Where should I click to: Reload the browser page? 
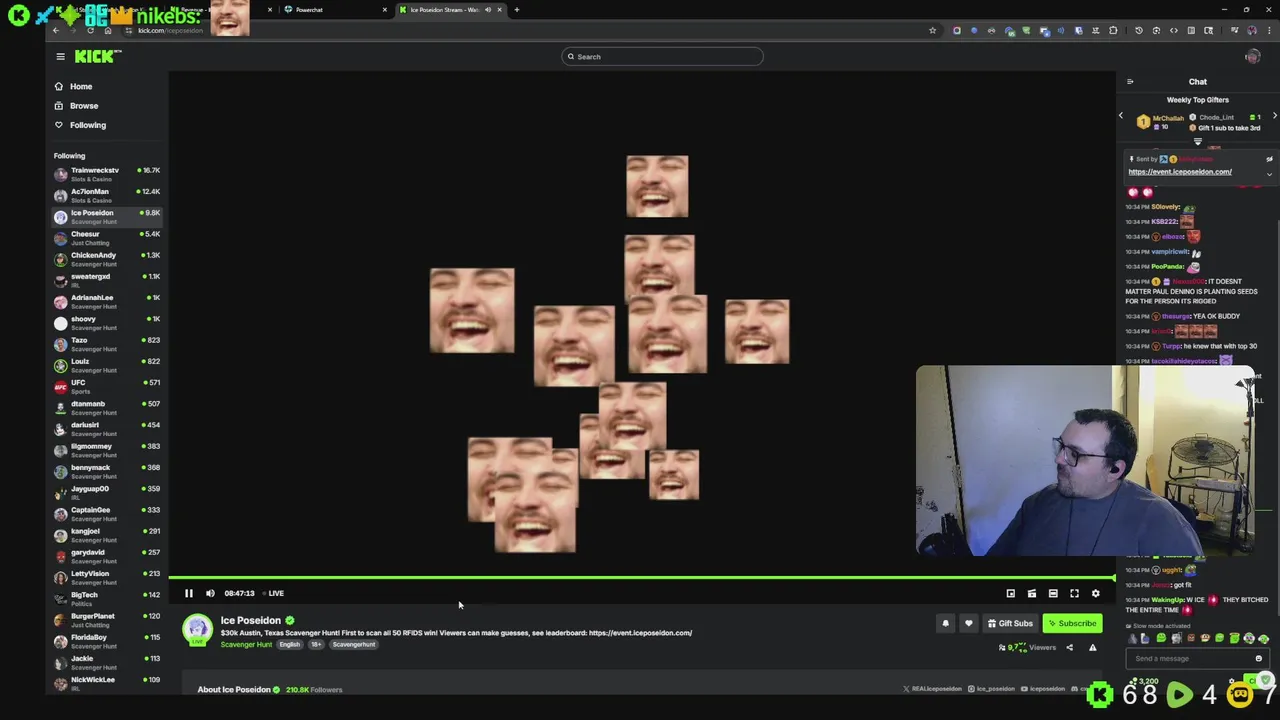pos(90,31)
